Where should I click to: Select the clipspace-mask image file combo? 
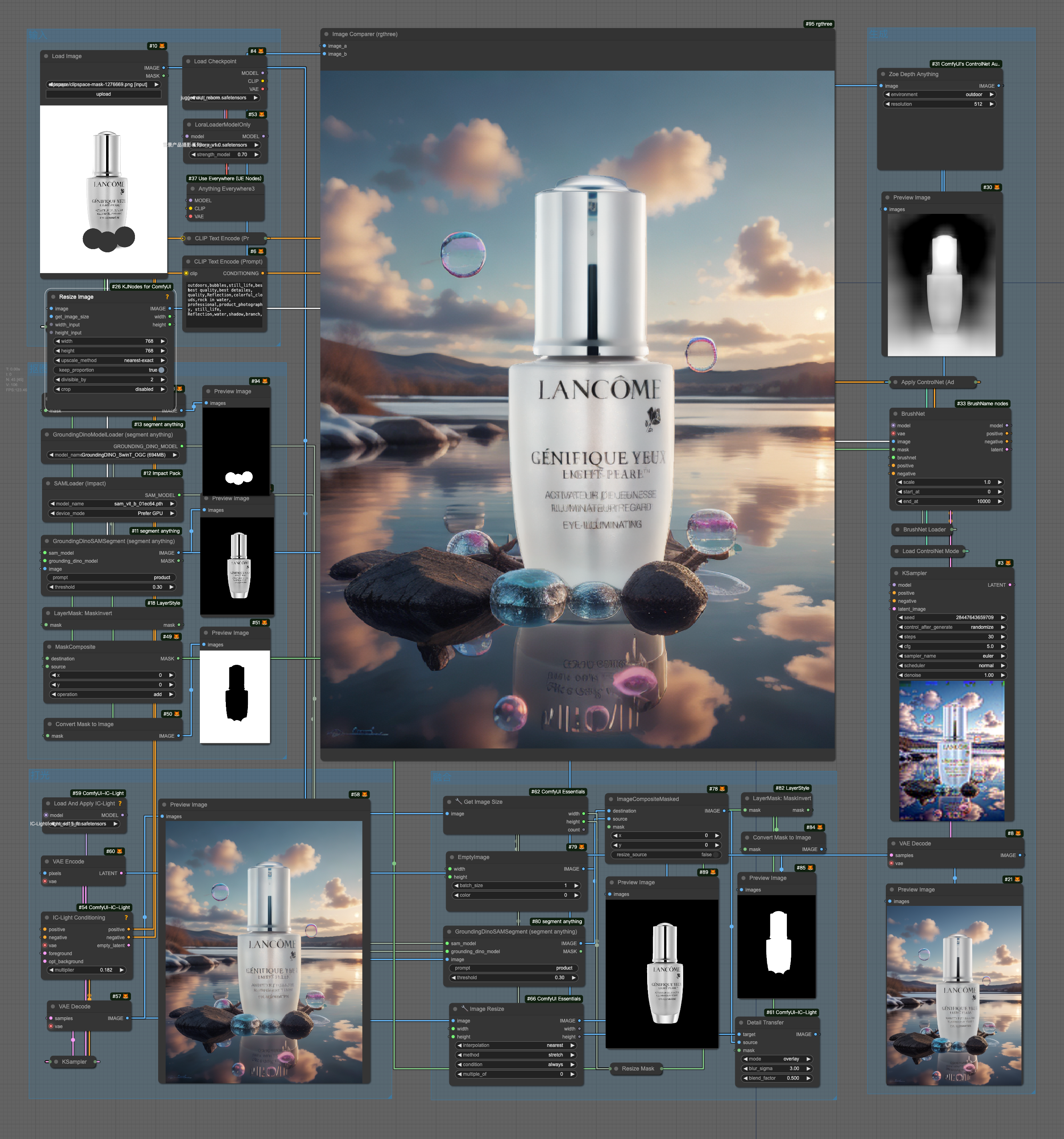104,84
